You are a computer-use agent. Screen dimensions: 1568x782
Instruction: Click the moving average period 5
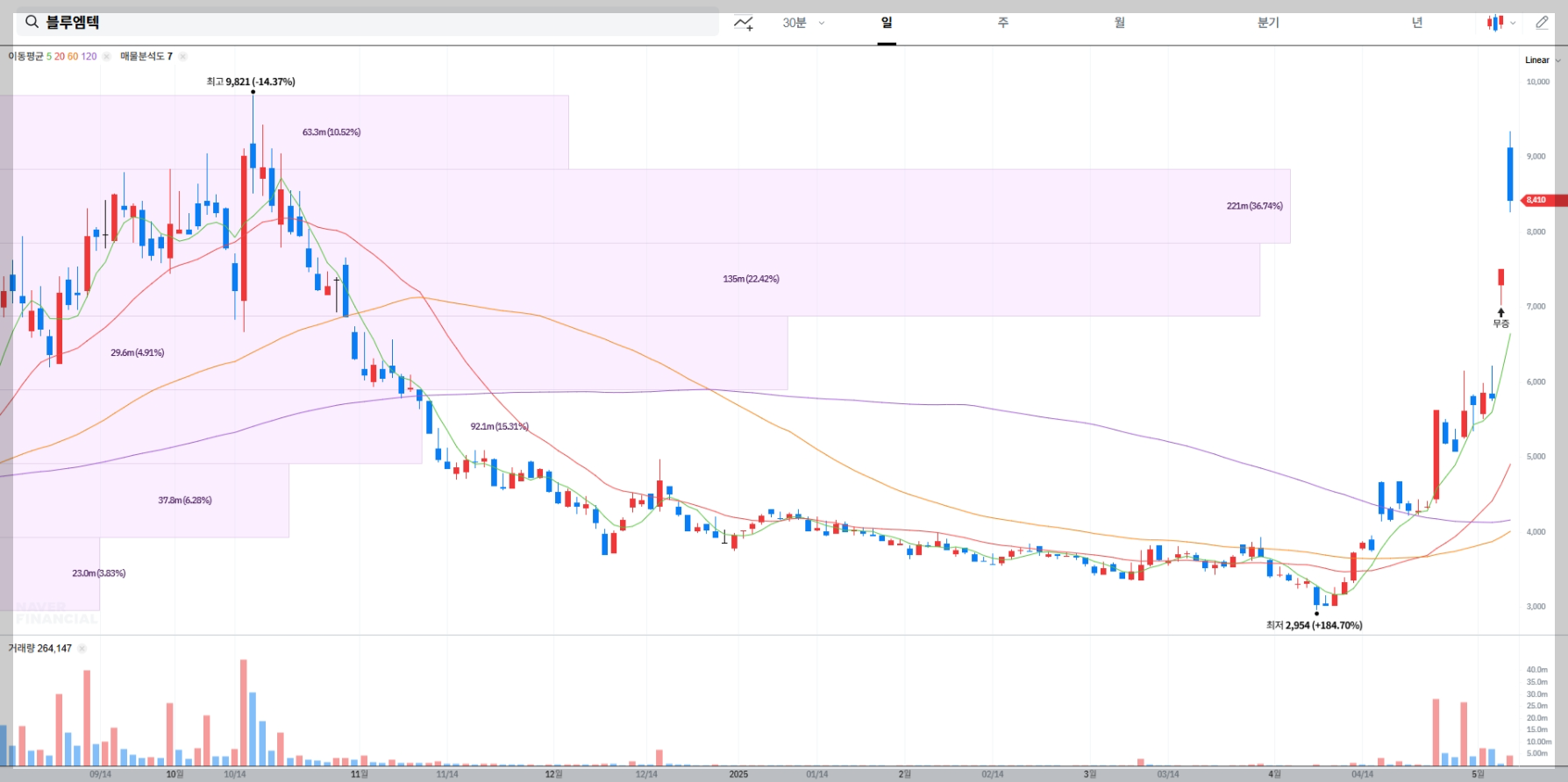(x=49, y=56)
